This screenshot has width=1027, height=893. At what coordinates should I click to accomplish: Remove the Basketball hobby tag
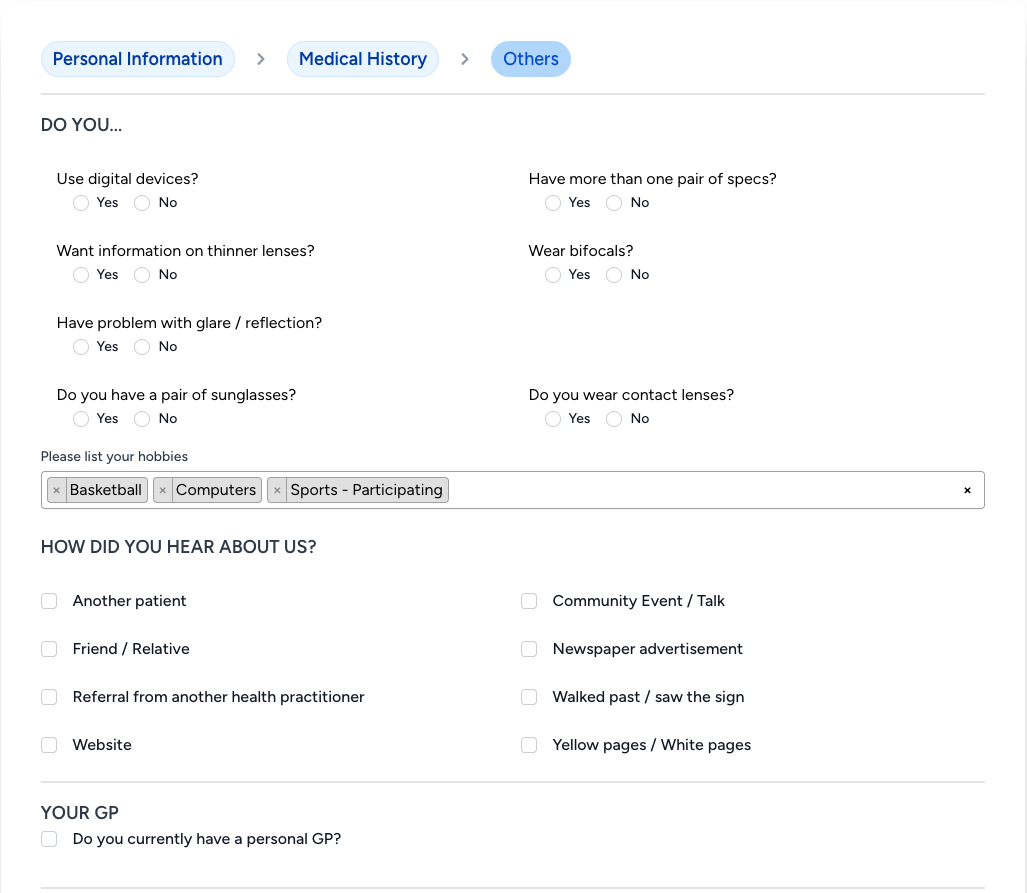57,489
